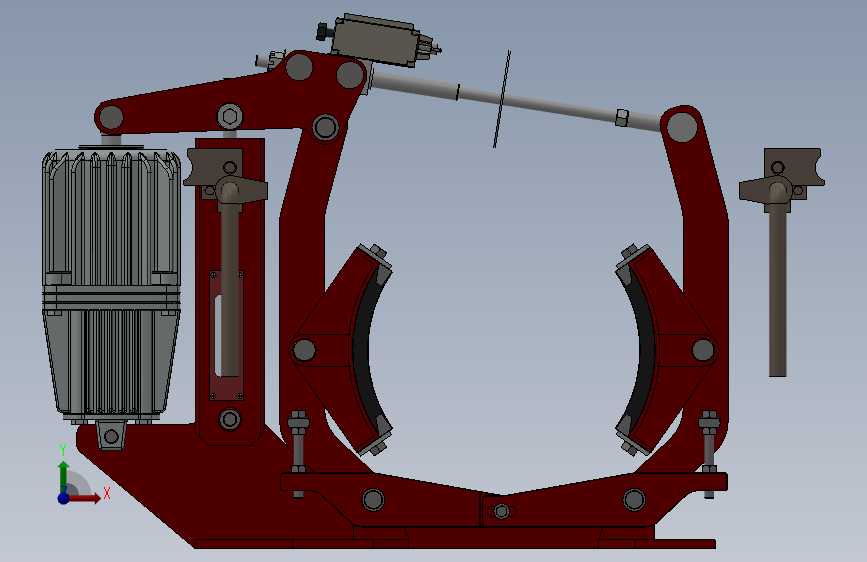Pick the right pivot pin on the base
Image resolution: width=867 pixels, height=562 pixels.
(634, 499)
